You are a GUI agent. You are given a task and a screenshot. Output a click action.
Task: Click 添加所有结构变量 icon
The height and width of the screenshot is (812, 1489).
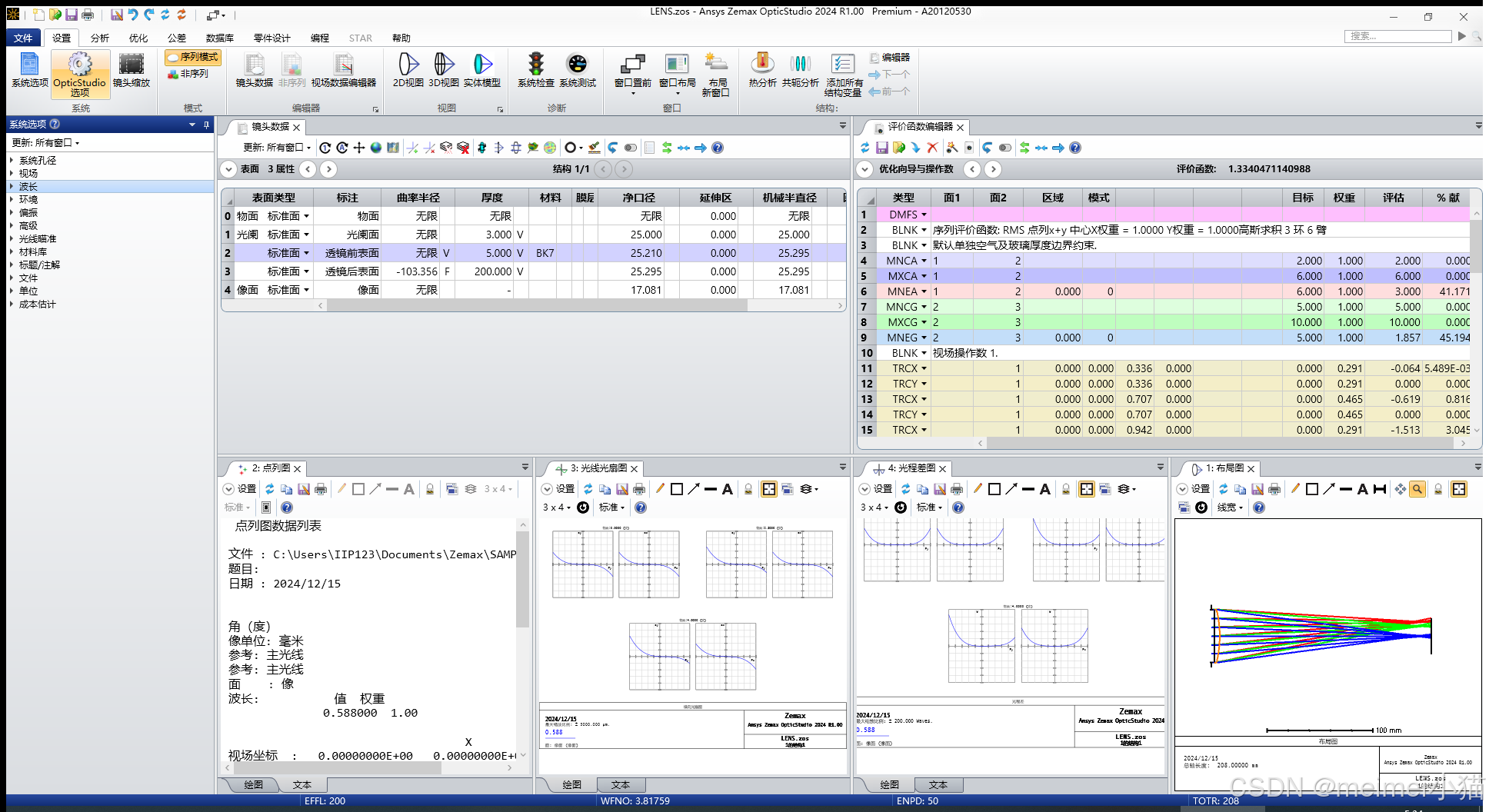click(x=844, y=75)
